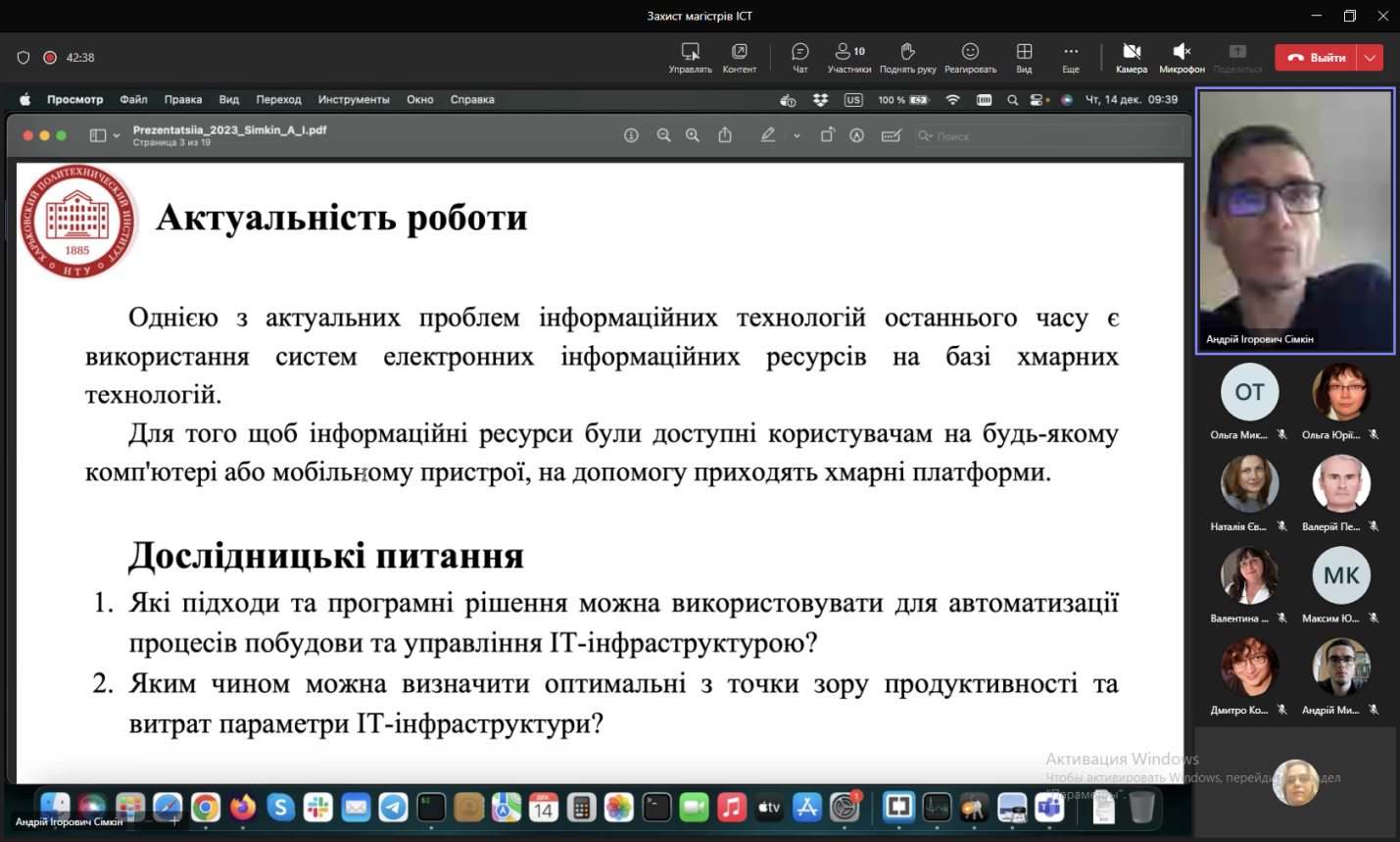Screen dimensions: 1400x842
Task: Open the Реагировать reactions menu
Action: [970, 57]
